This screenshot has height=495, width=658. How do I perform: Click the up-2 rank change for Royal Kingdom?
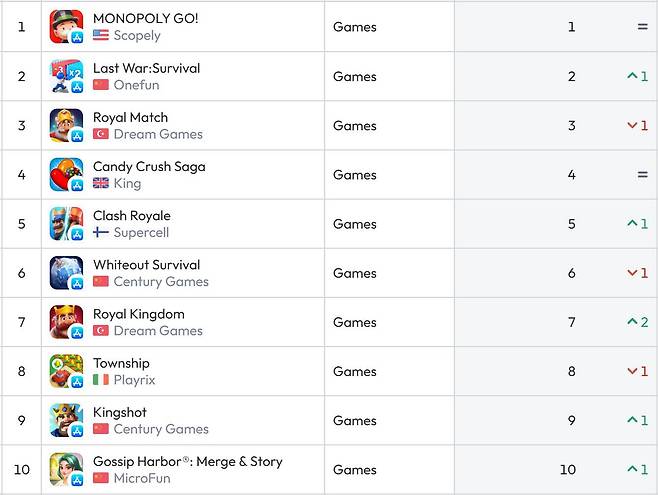(637, 322)
